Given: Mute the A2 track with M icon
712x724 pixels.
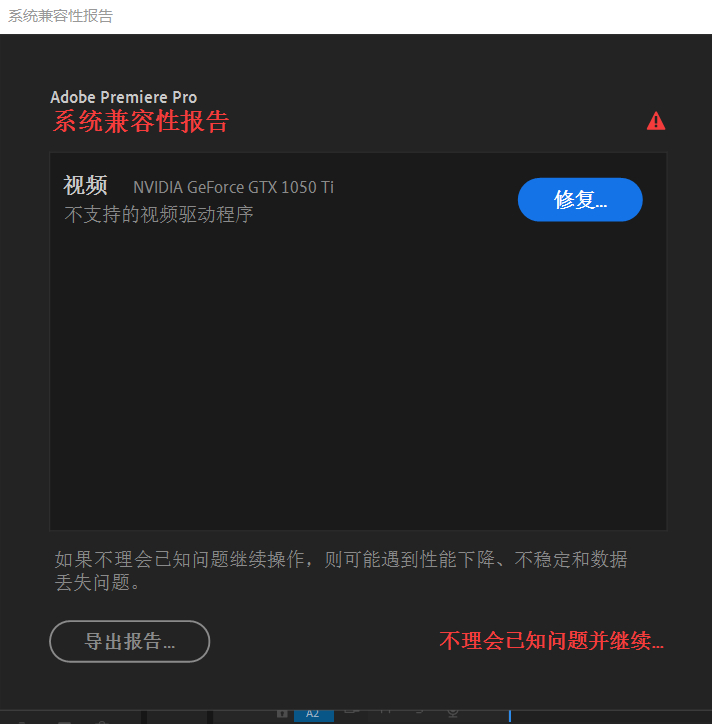Looking at the screenshot, I should pos(386,712).
